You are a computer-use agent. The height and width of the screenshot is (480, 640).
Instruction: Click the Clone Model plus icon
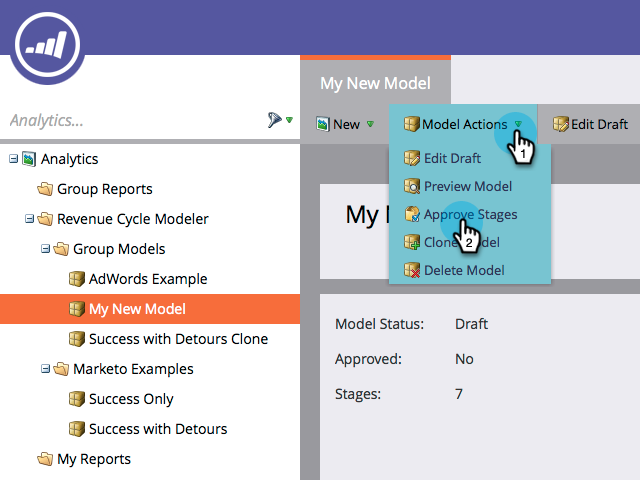tap(412, 242)
